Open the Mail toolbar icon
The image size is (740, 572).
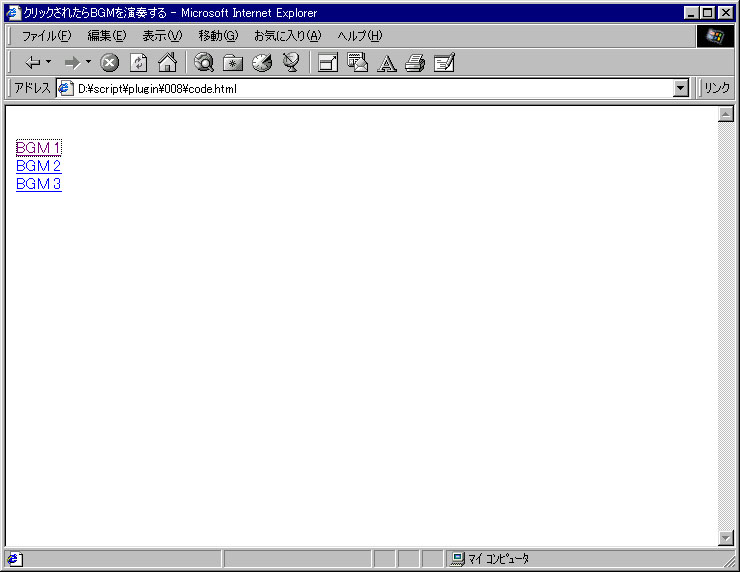coord(357,62)
